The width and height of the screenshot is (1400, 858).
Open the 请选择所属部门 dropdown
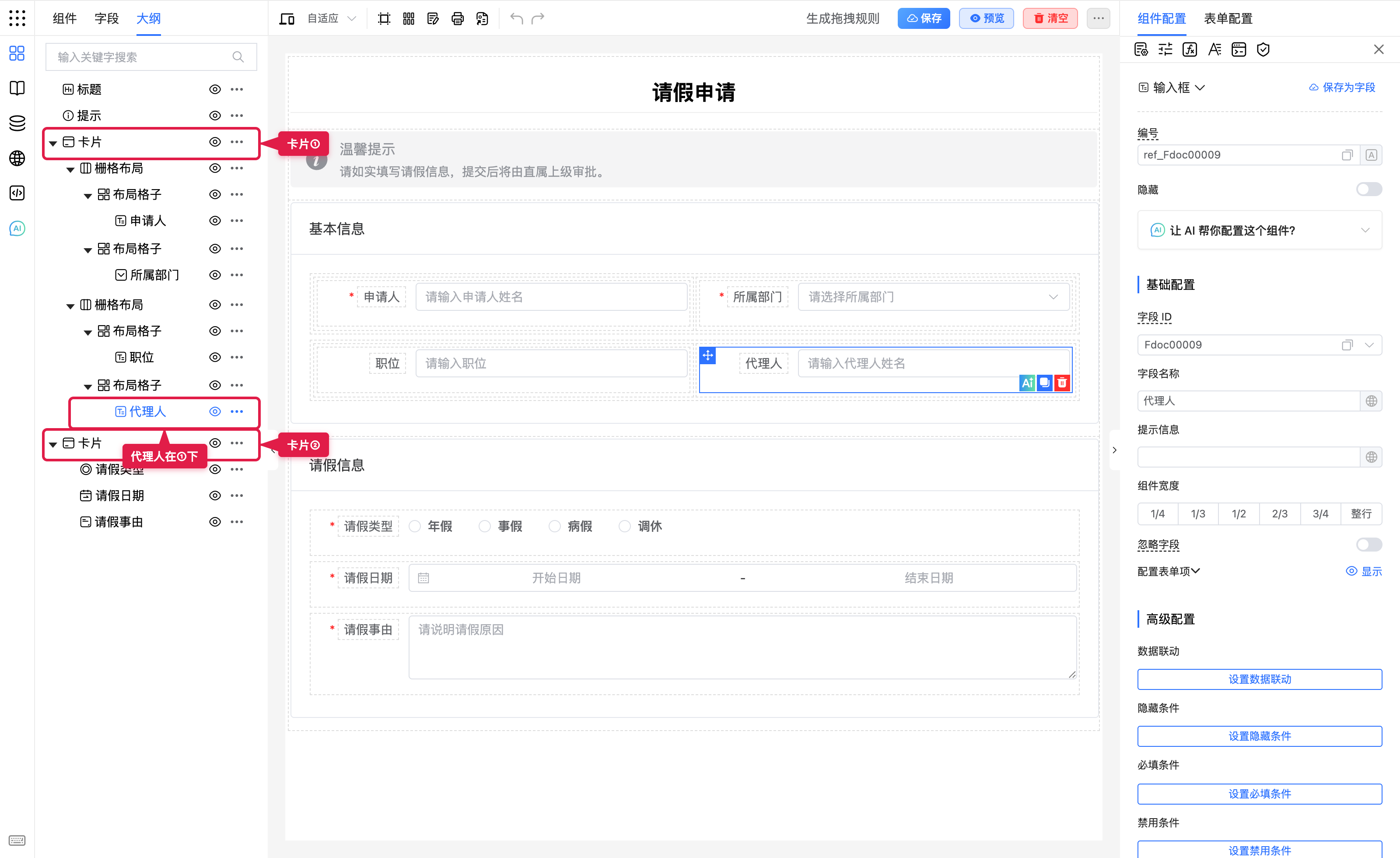933,297
